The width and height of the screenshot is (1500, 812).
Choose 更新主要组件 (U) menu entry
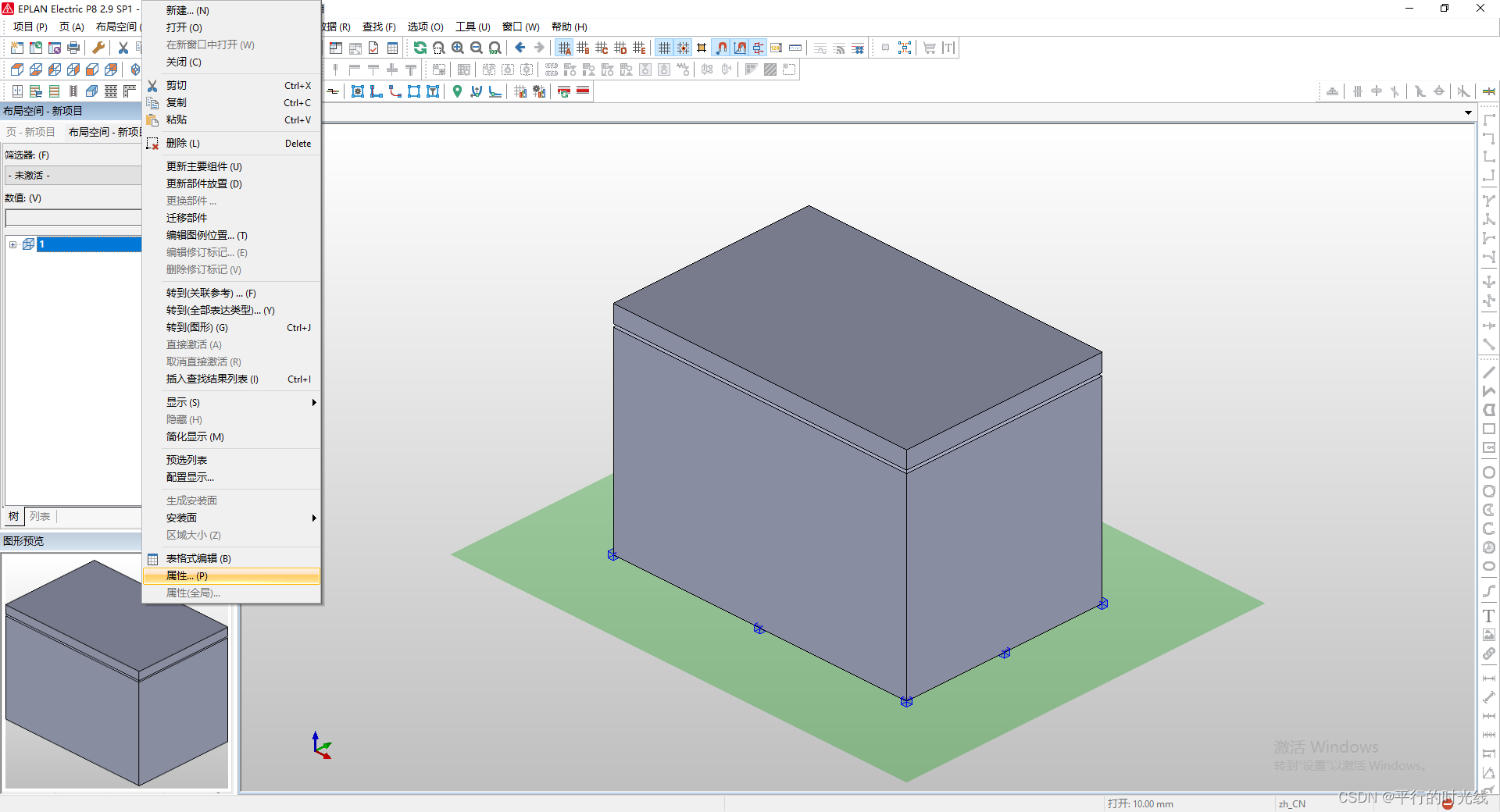tap(232, 166)
